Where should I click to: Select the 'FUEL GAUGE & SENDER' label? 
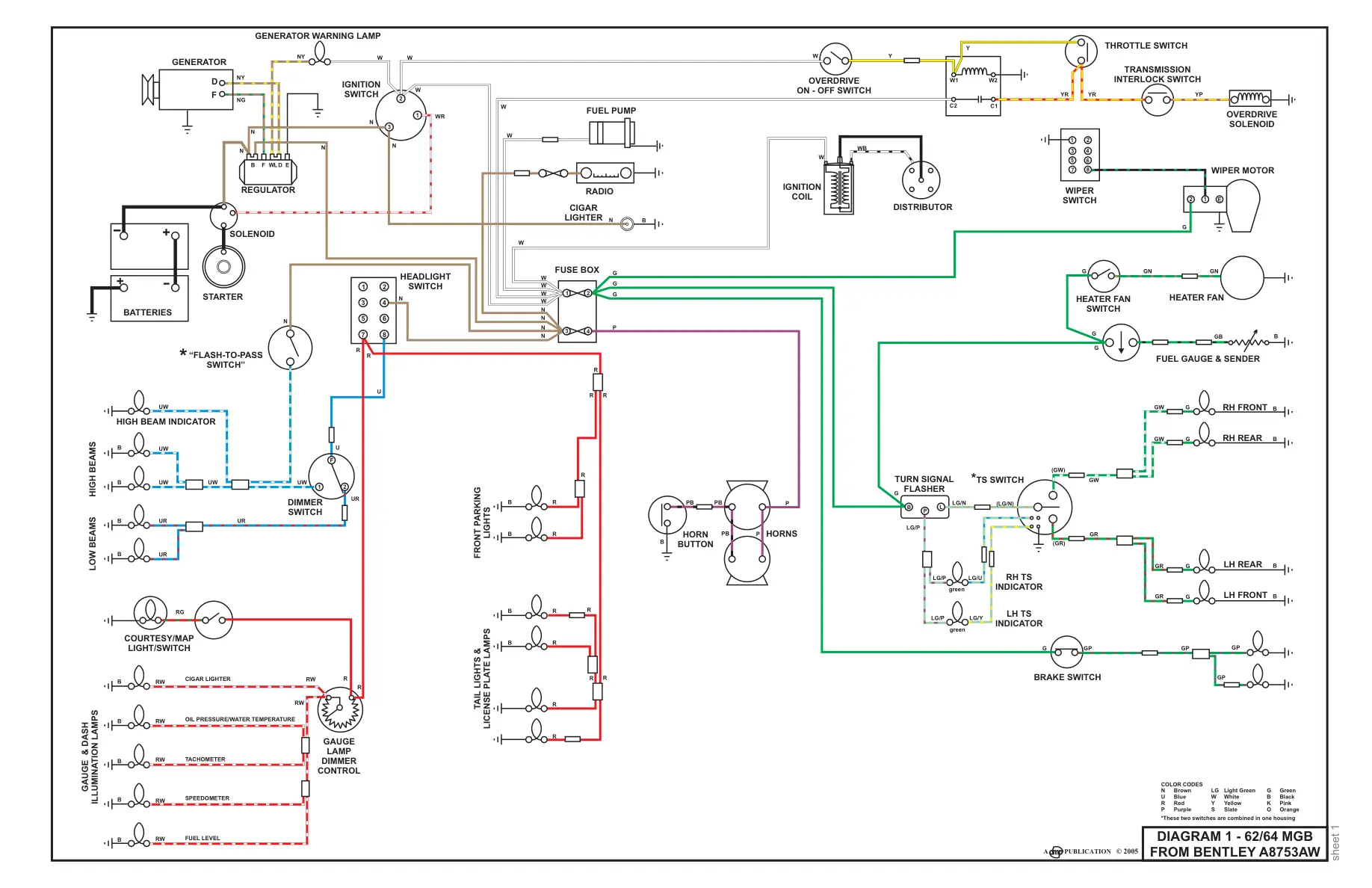[x=1208, y=359]
